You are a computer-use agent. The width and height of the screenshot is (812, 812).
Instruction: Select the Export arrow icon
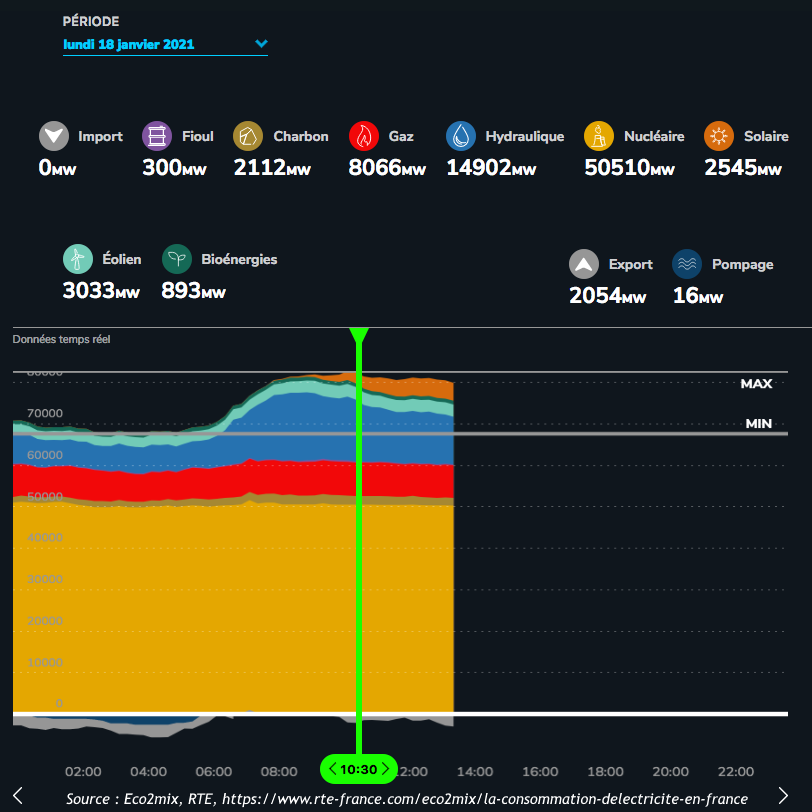[x=584, y=264]
